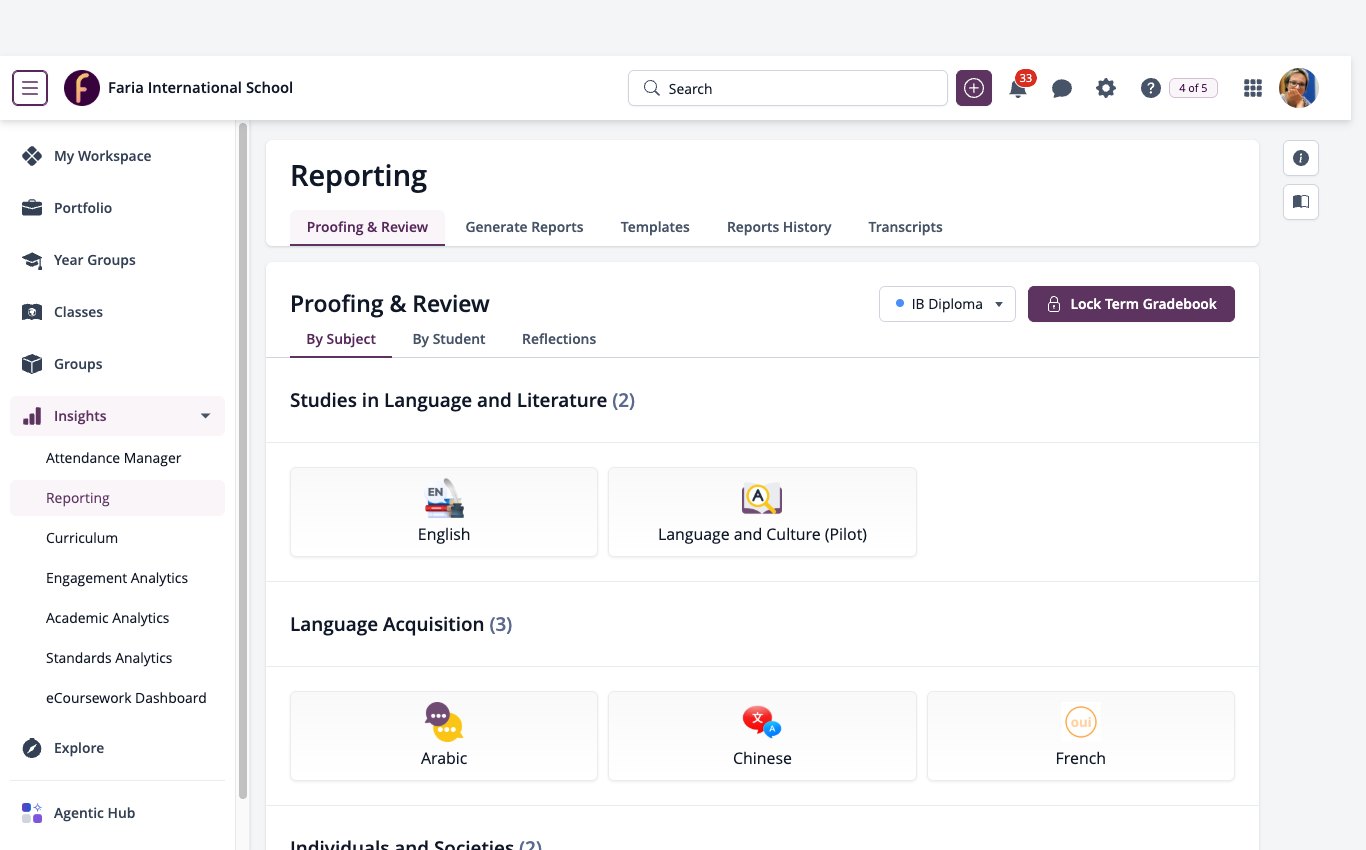Click the info icon on right panel
1366x850 pixels.
tap(1301, 158)
